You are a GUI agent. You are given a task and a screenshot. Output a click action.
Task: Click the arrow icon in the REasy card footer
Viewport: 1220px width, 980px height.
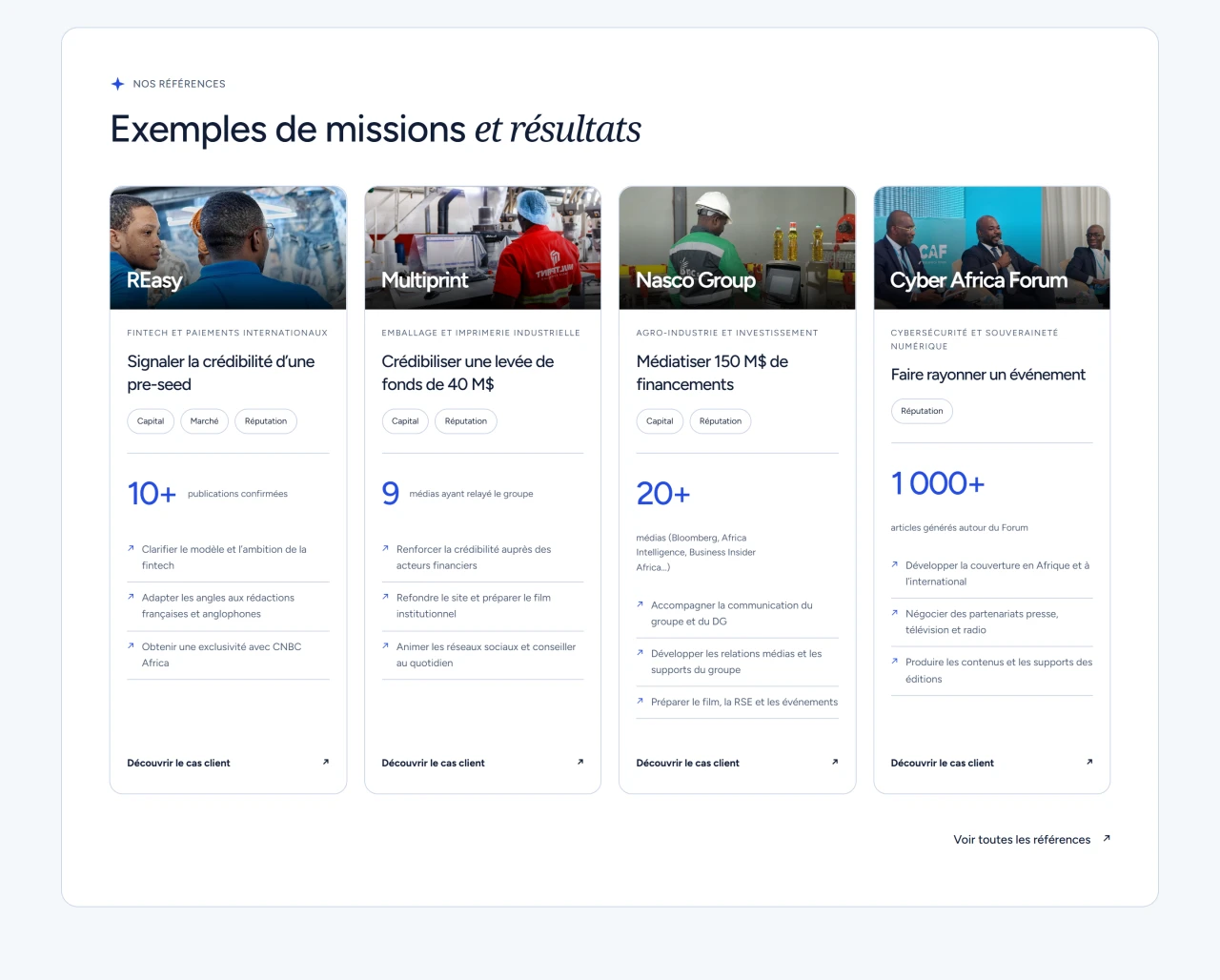[326, 762]
